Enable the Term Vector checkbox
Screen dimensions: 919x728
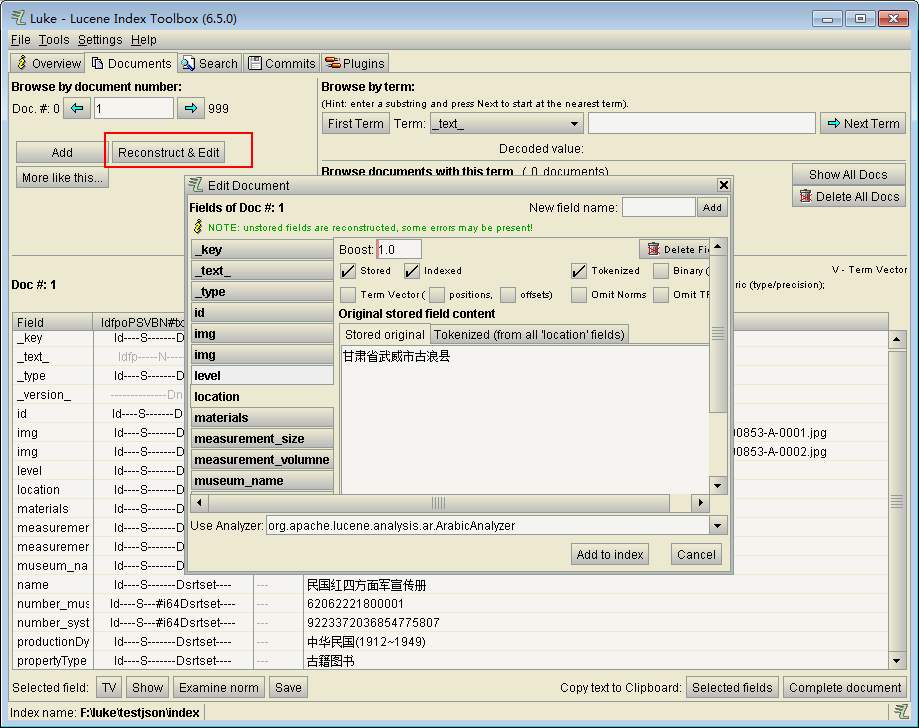tap(348, 294)
